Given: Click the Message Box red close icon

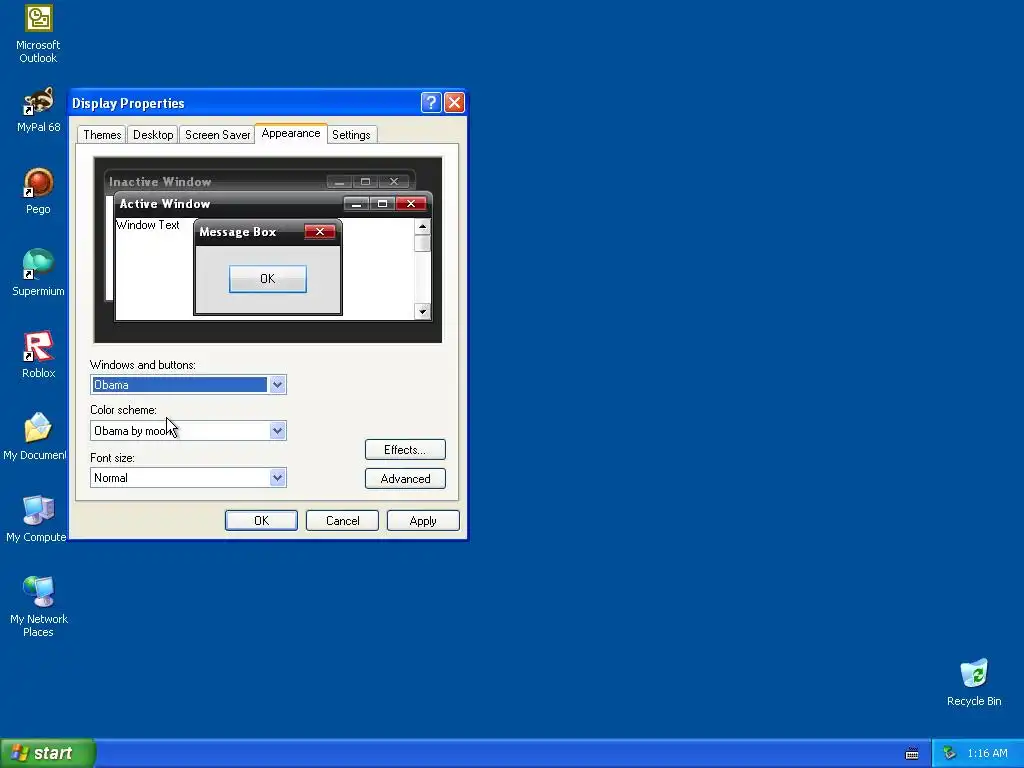Looking at the screenshot, I should [x=320, y=231].
